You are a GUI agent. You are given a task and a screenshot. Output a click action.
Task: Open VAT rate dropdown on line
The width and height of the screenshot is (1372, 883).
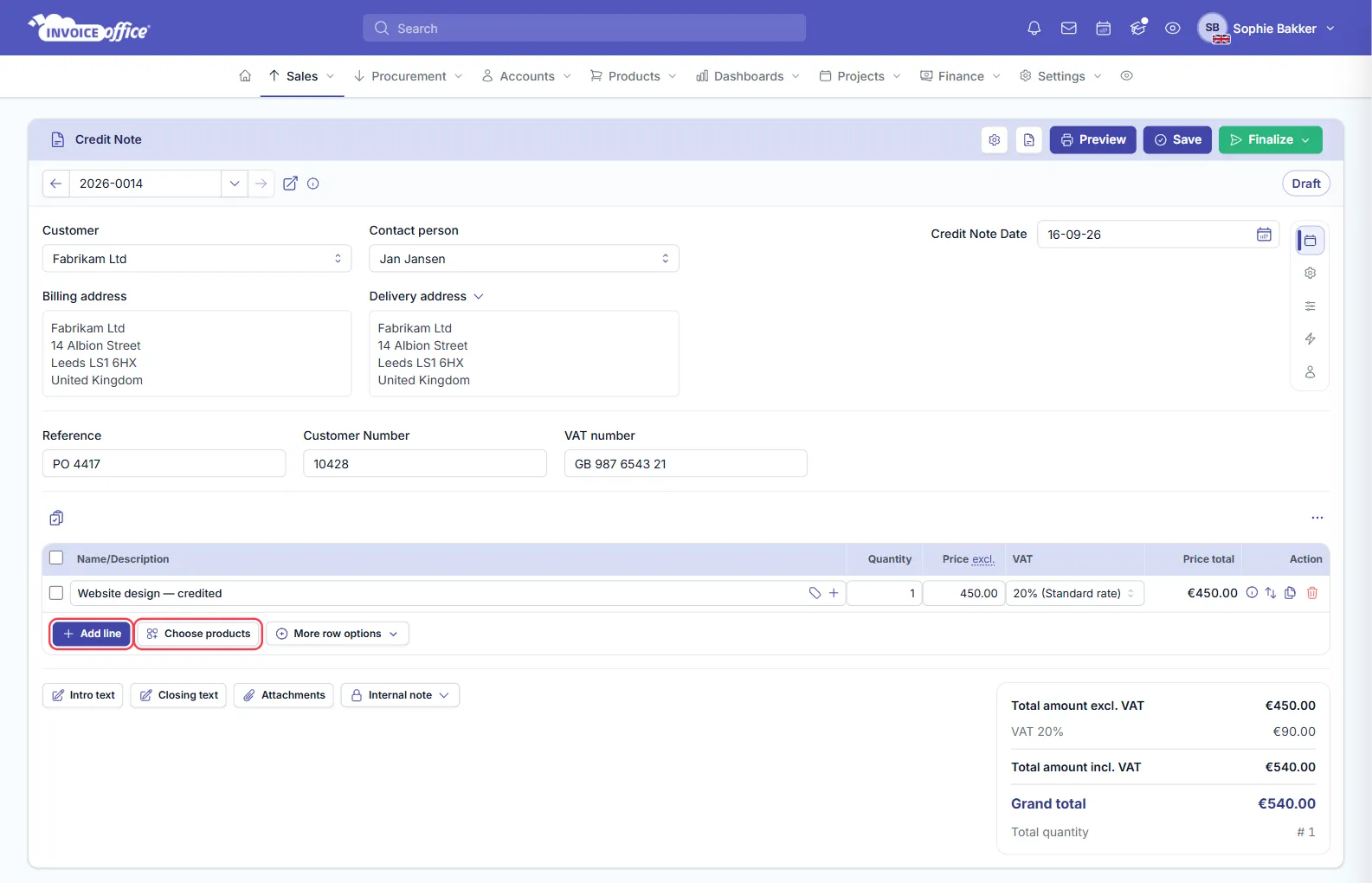pos(1075,593)
